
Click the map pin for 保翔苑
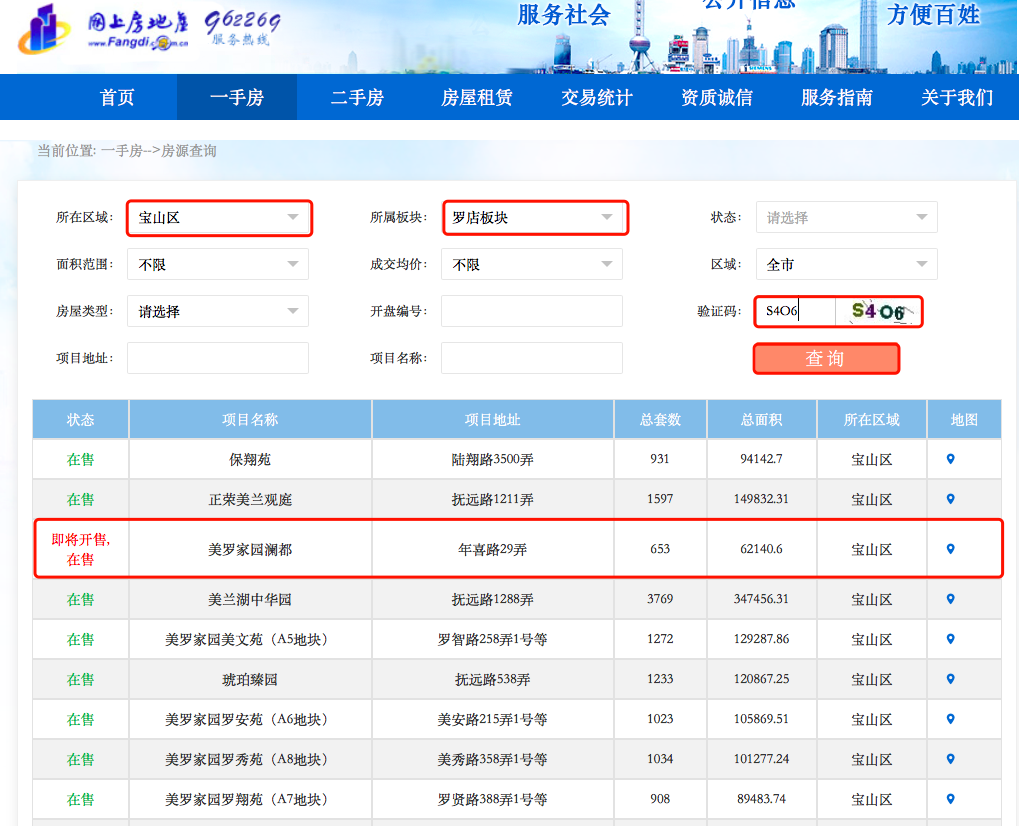pyautogui.click(x=949, y=459)
